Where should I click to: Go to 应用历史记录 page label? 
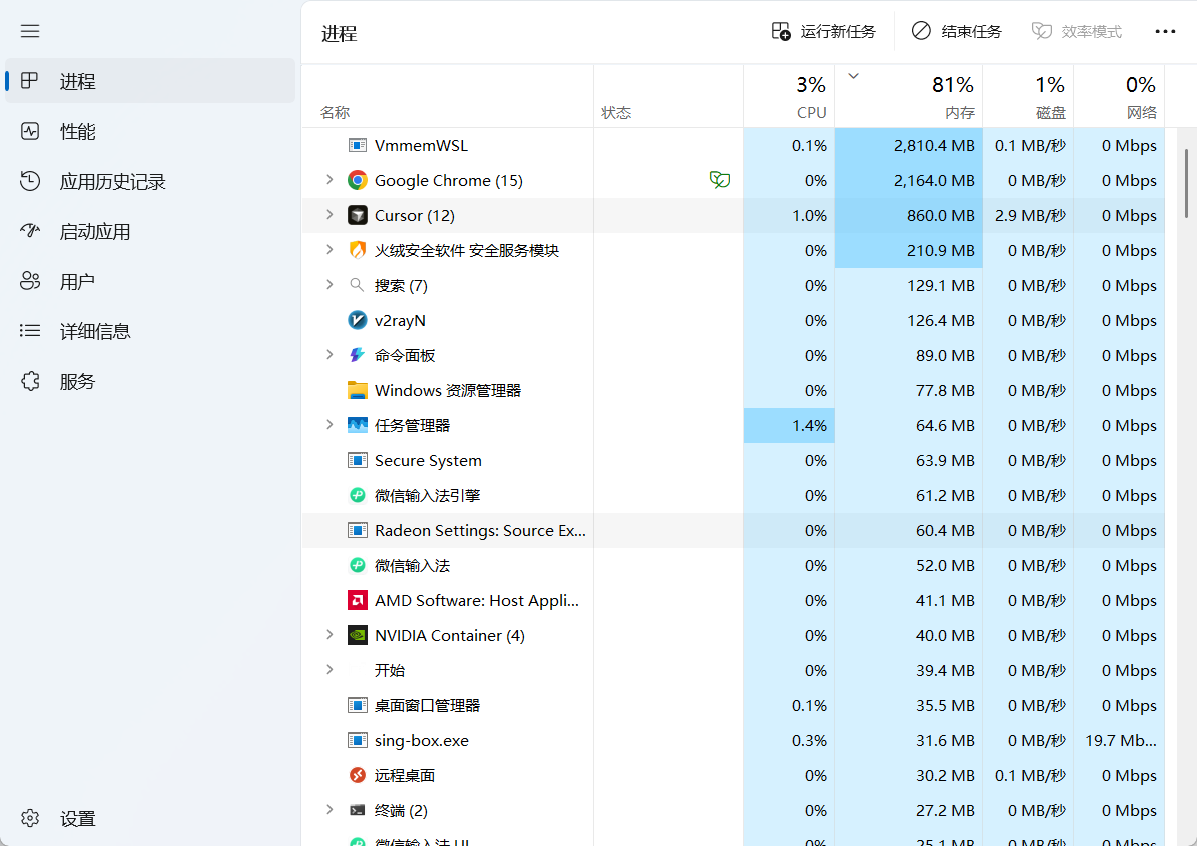113,182
